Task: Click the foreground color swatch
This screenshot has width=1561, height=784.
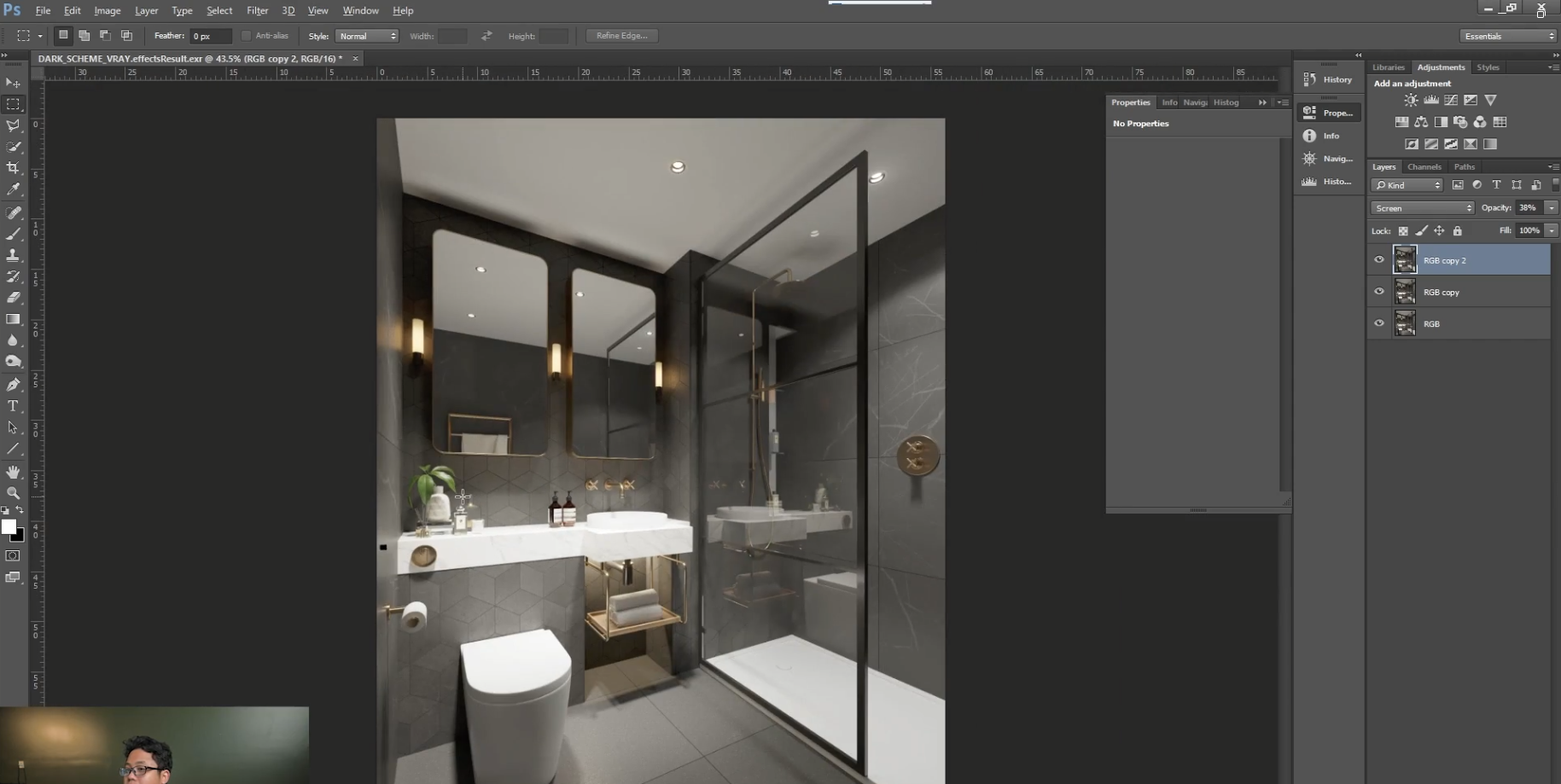Action: pyautogui.click(x=9, y=526)
